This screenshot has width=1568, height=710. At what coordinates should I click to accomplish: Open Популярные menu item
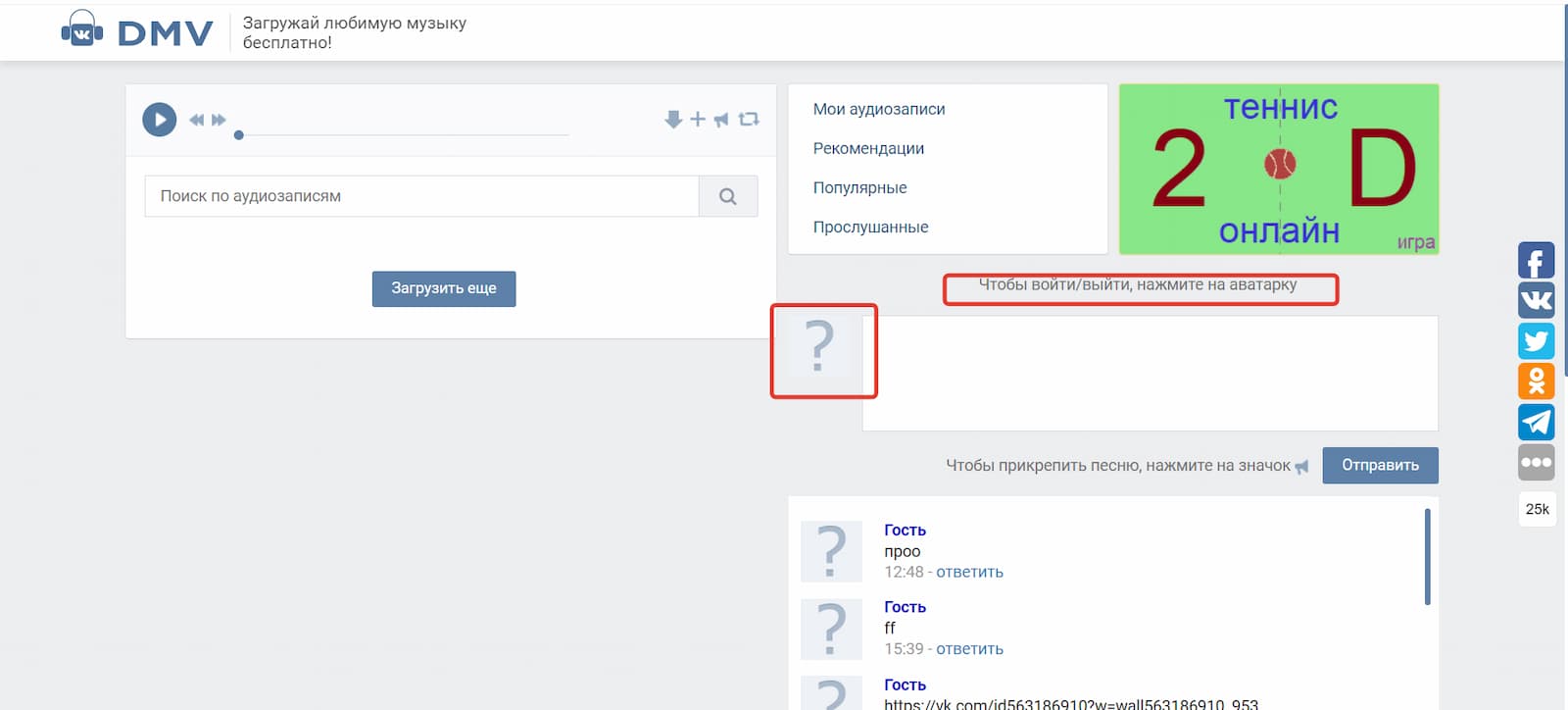point(859,187)
